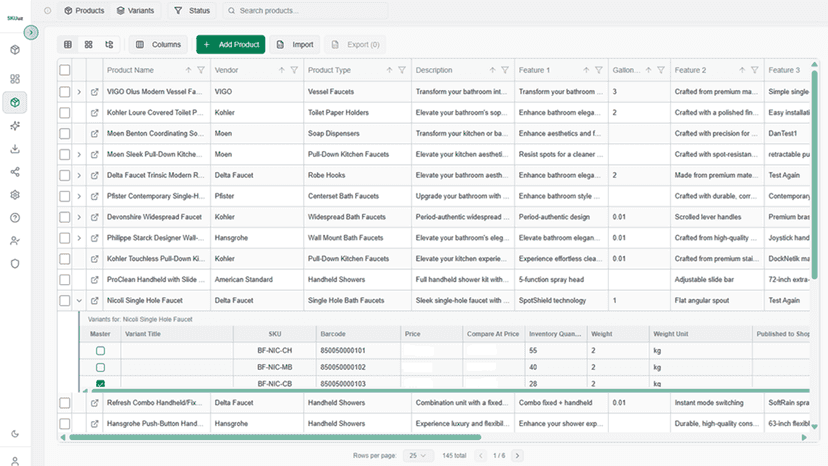Tick the select-all header checkbox

point(64,70)
